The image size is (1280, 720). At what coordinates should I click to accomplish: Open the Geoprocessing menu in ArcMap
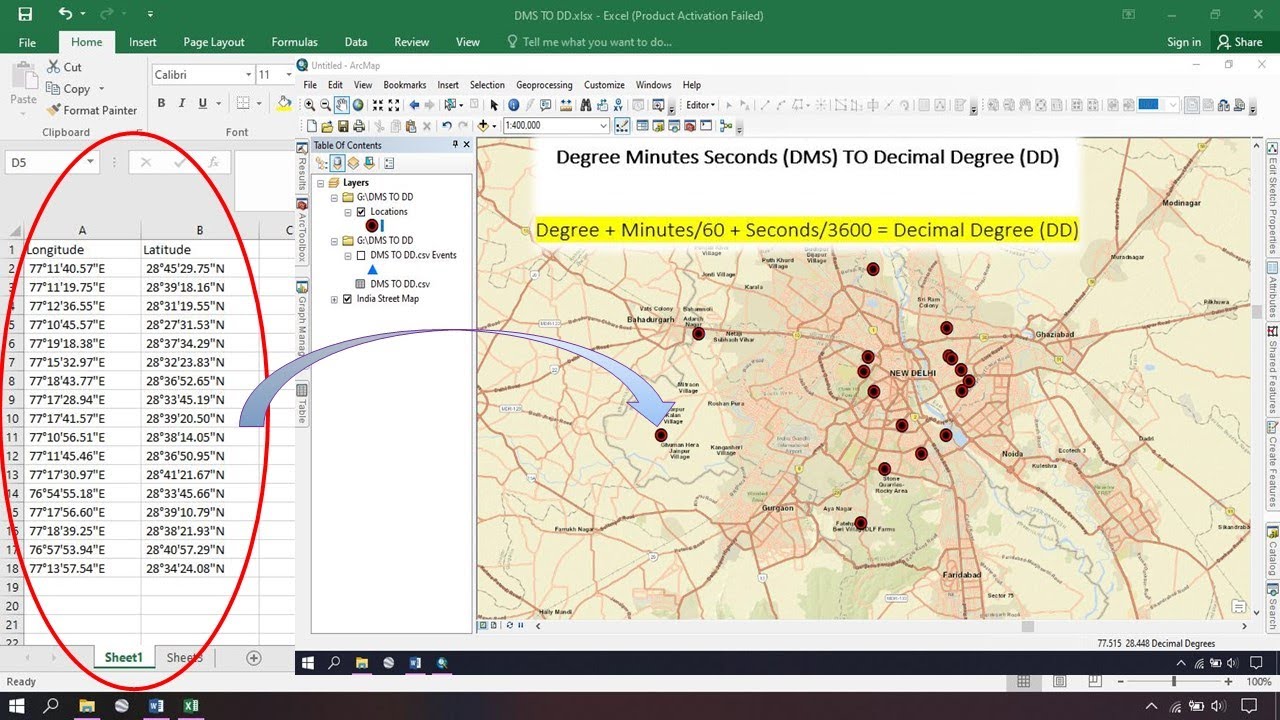[544, 85]
